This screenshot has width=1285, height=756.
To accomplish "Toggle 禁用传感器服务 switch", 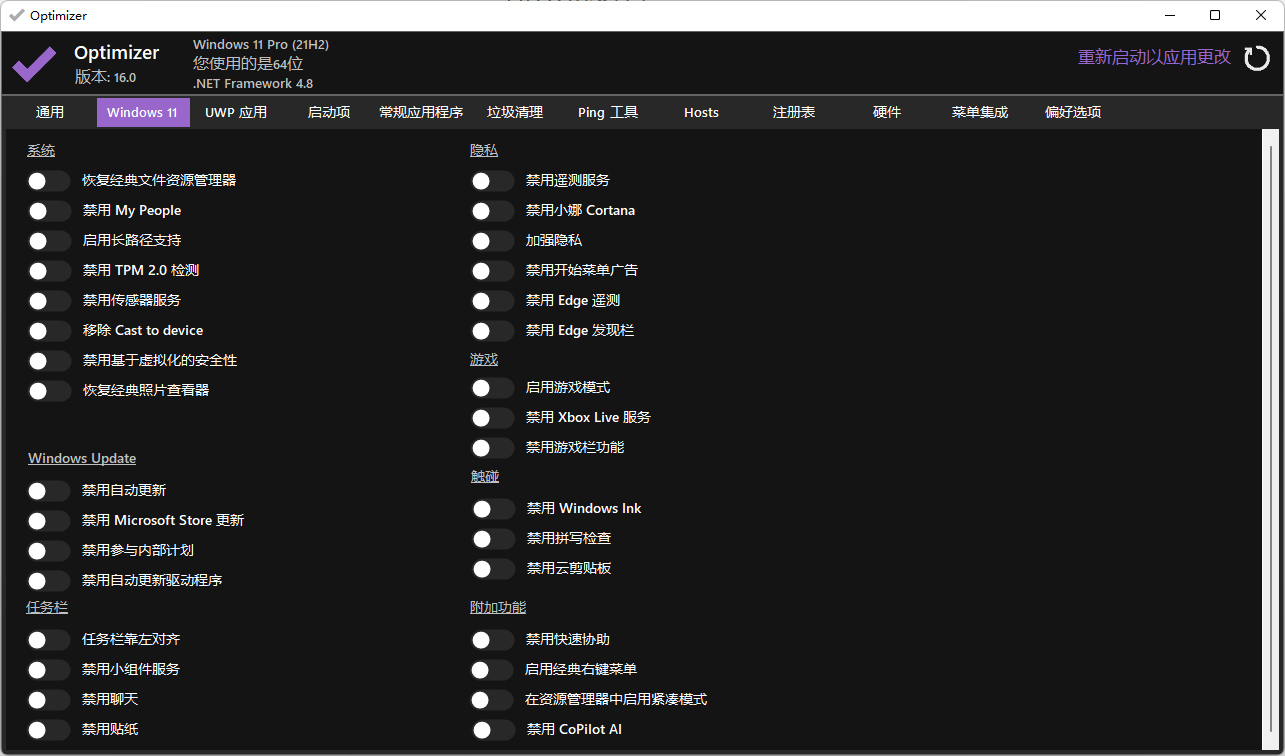I will [x=49, y=301].
